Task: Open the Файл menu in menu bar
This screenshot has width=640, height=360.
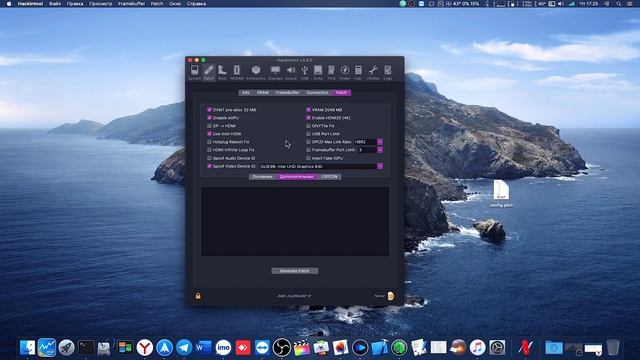Action: pos(55,4)
